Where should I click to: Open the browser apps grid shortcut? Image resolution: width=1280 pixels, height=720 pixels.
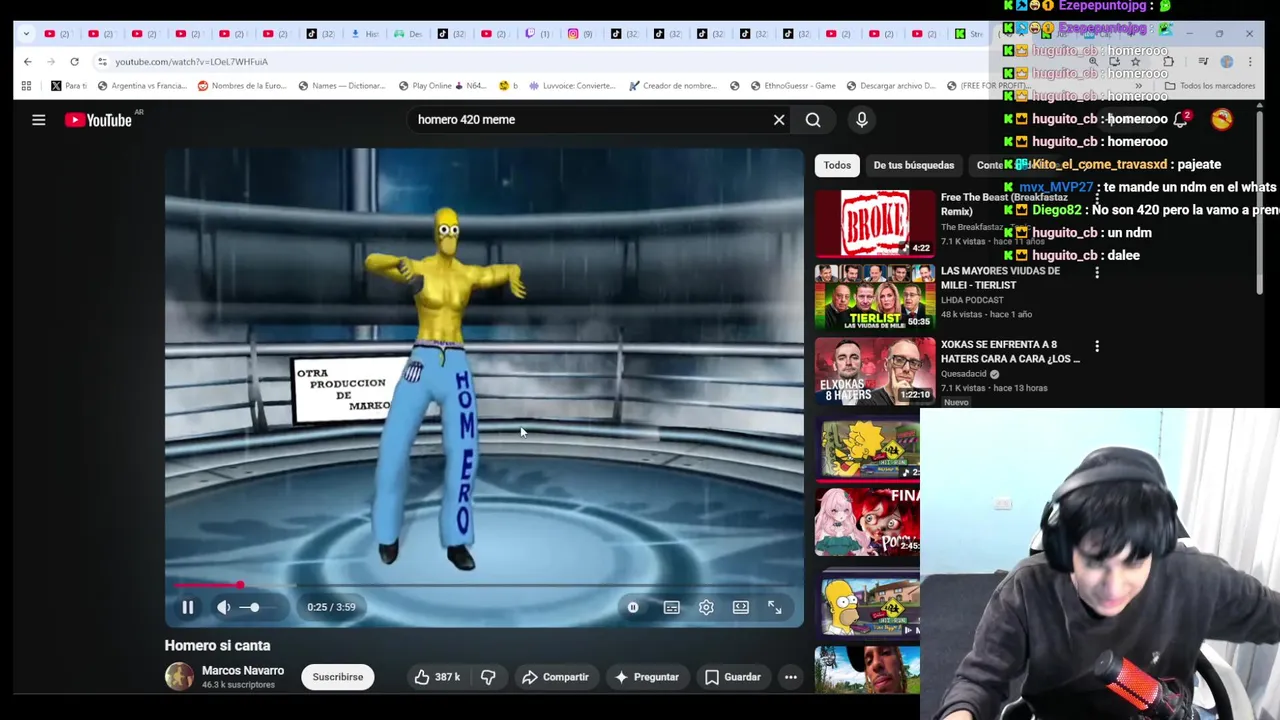pos(26,86)
